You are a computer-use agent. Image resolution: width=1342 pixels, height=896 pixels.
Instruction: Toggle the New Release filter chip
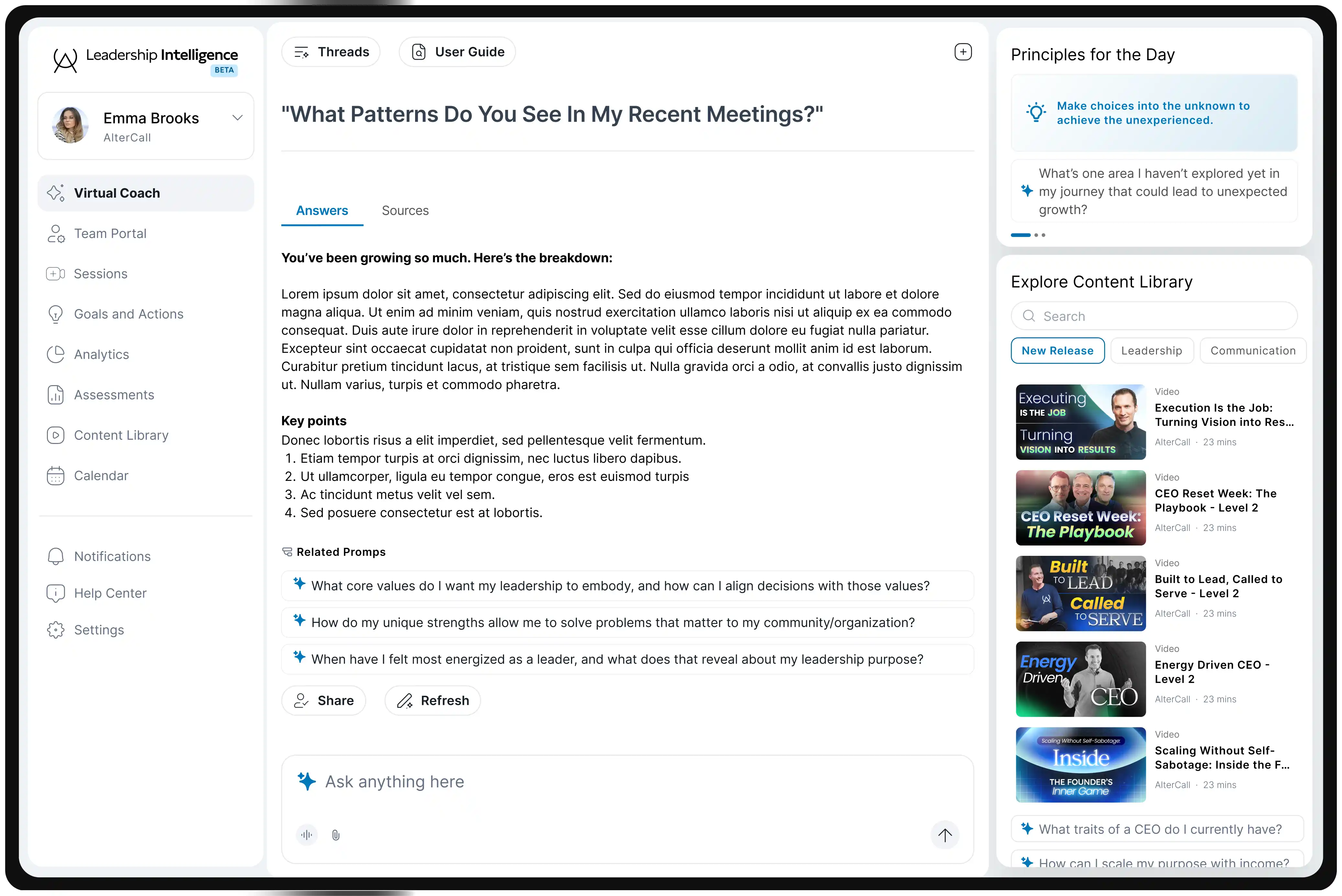click(x=1057, y=351)
